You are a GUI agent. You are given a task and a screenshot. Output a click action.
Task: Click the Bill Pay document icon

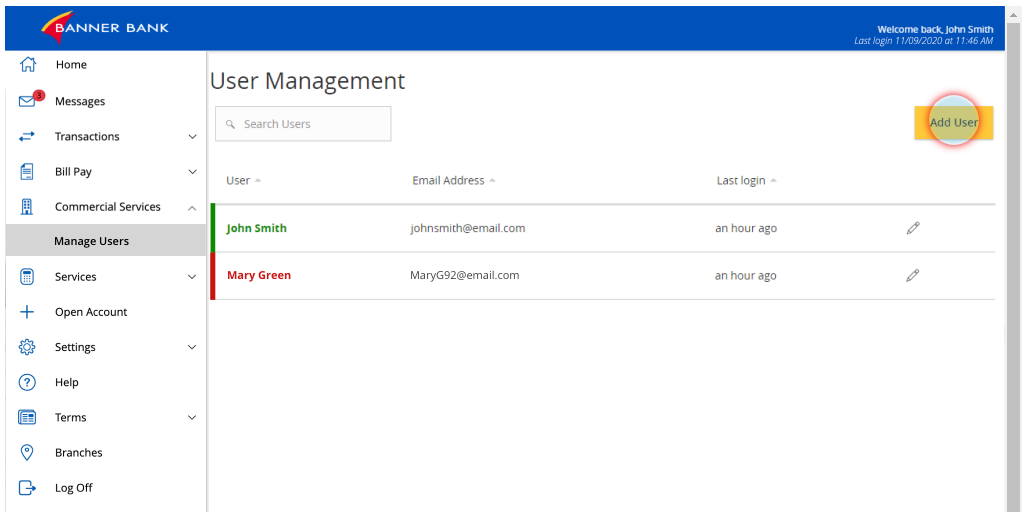click(27, 172)
